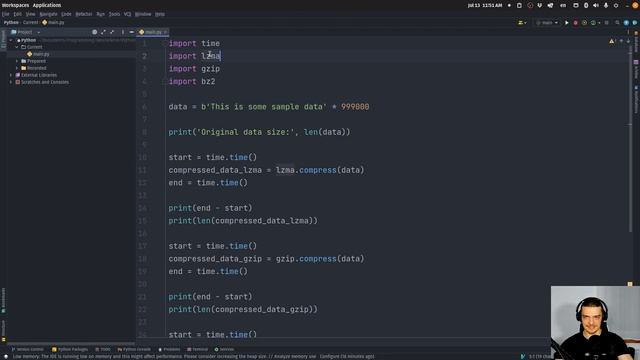Collapse the Current folder in project tree
The height and width of the screenshot is (360, 640).
(x=17, y=47)
